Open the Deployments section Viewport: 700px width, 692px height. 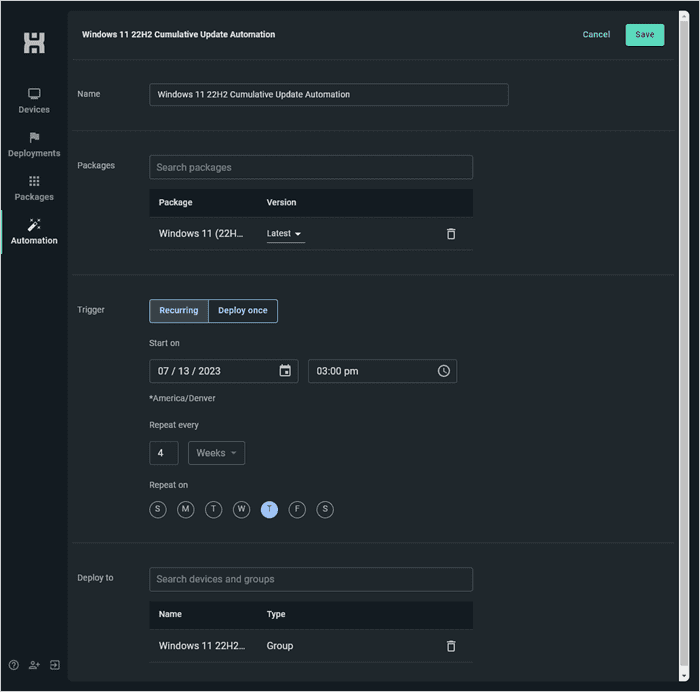tap(34, 144)
